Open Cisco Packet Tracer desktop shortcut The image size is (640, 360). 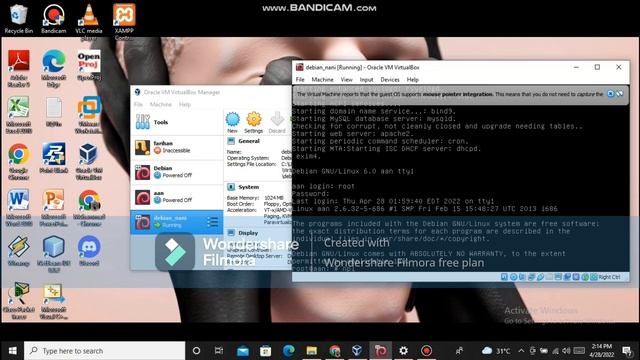18,301
